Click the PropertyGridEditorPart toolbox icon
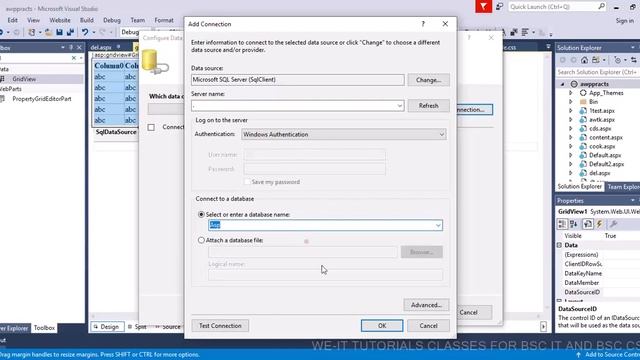Screen dimensions: 640x360 pyautogui.click(x=2, y=99)
